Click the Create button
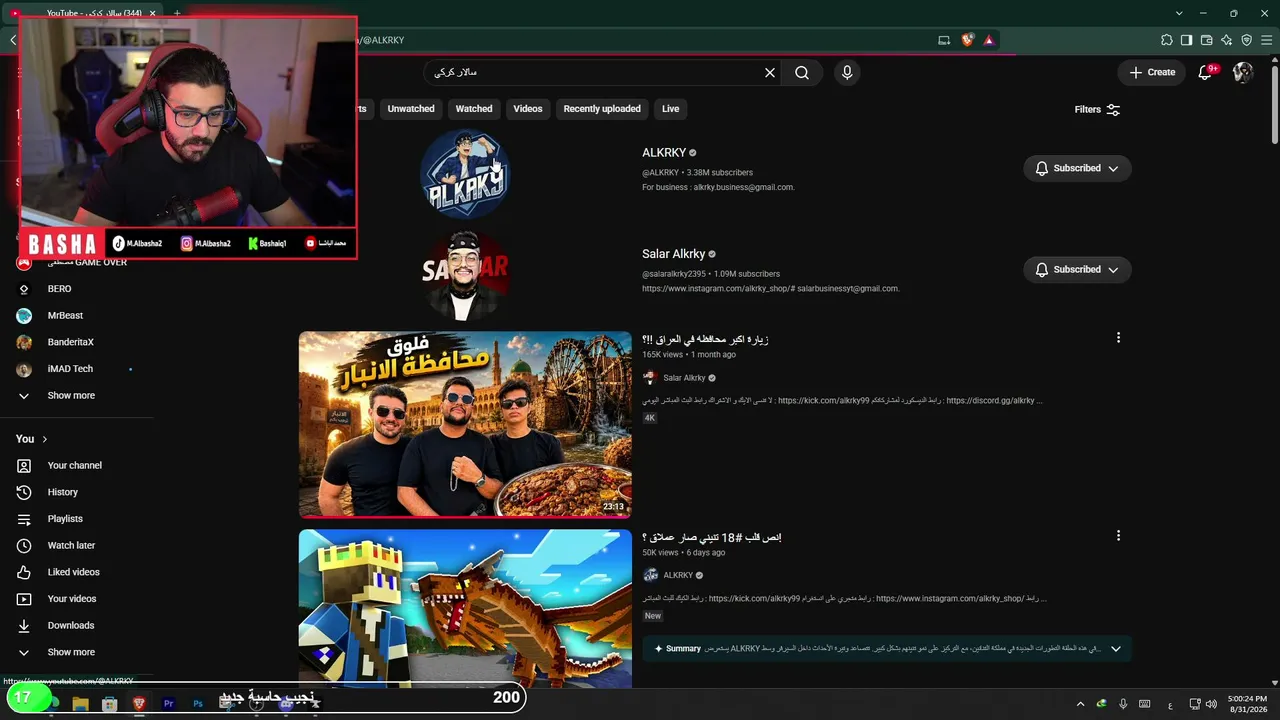The image size is (1280, 720). coord(1152,72)
